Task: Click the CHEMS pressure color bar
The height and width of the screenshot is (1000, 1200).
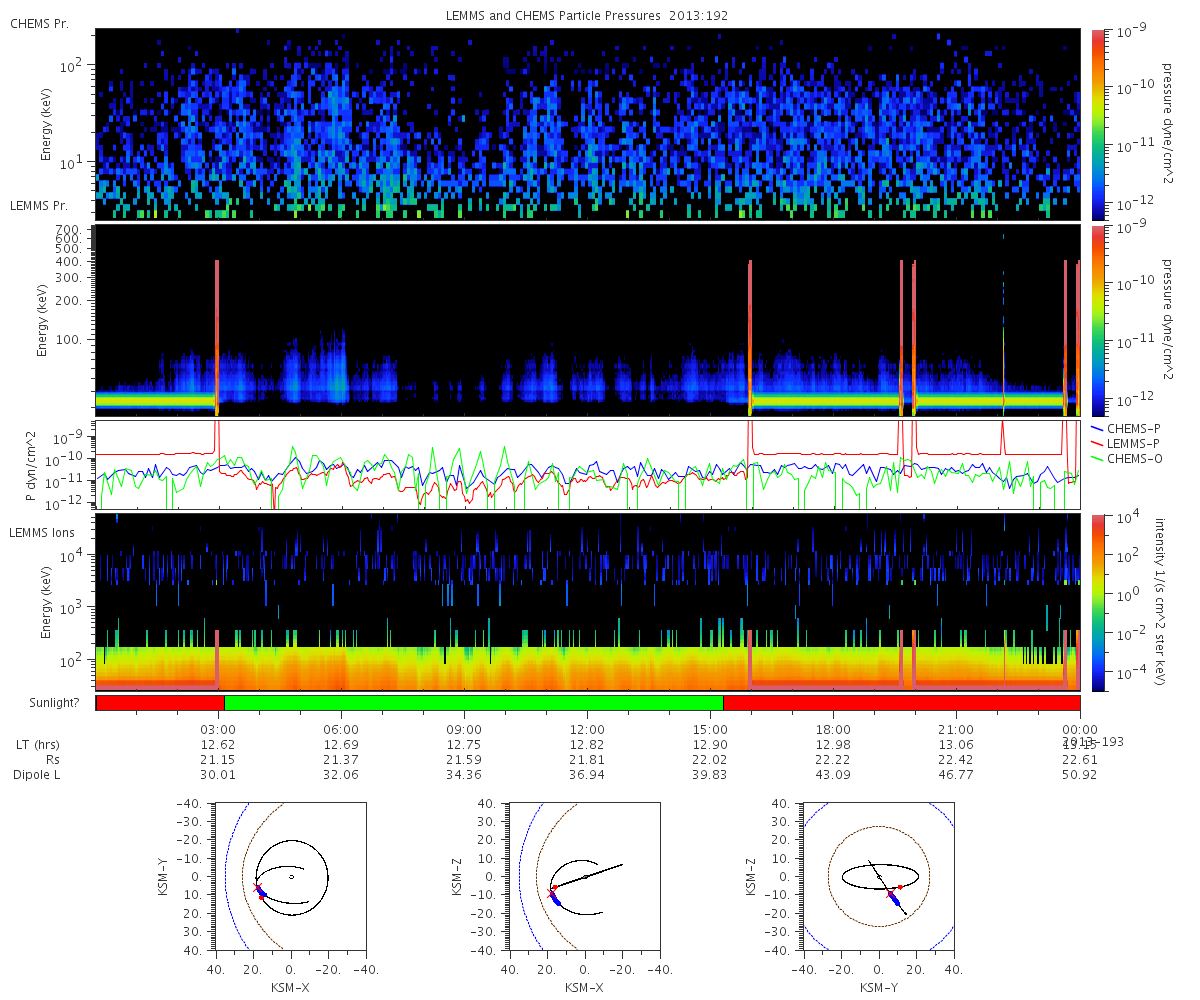Action: click(1097, 124)
